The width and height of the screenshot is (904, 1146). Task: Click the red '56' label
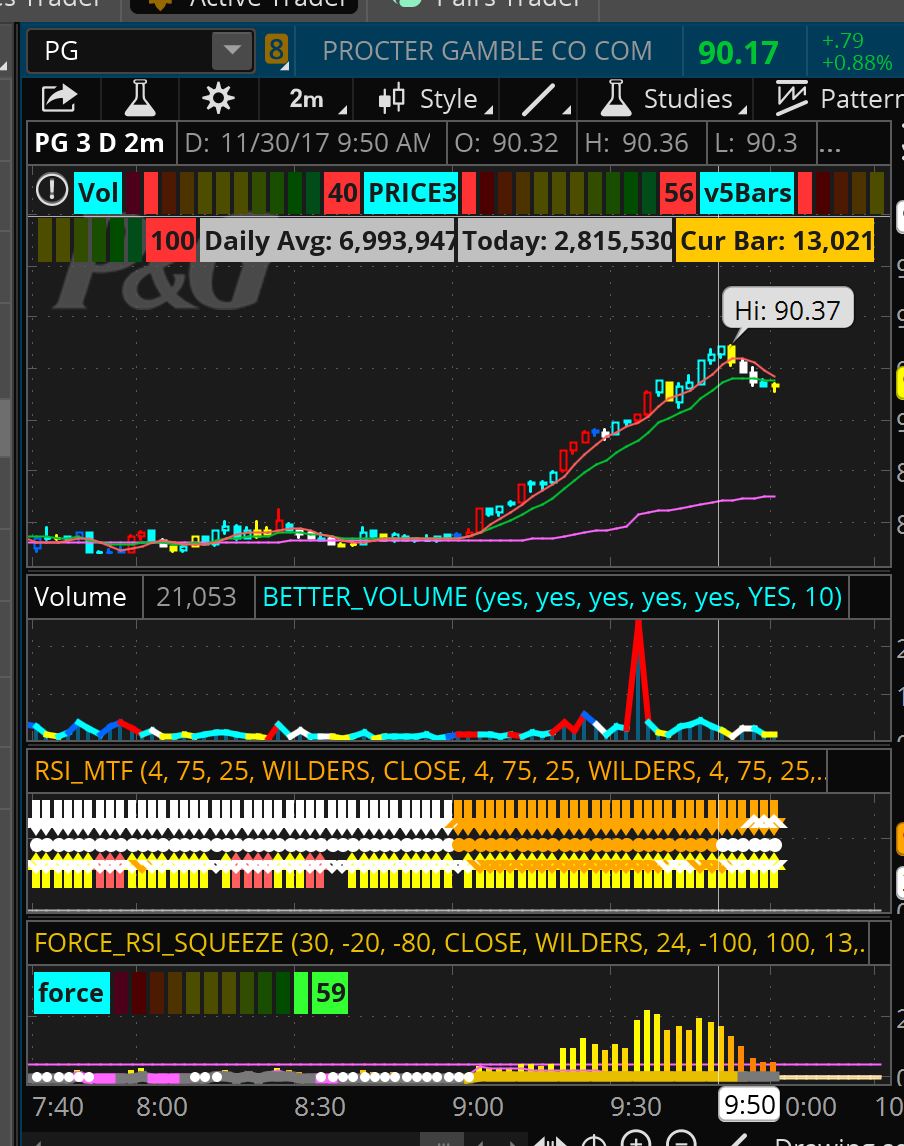click(x=678, y=193)
